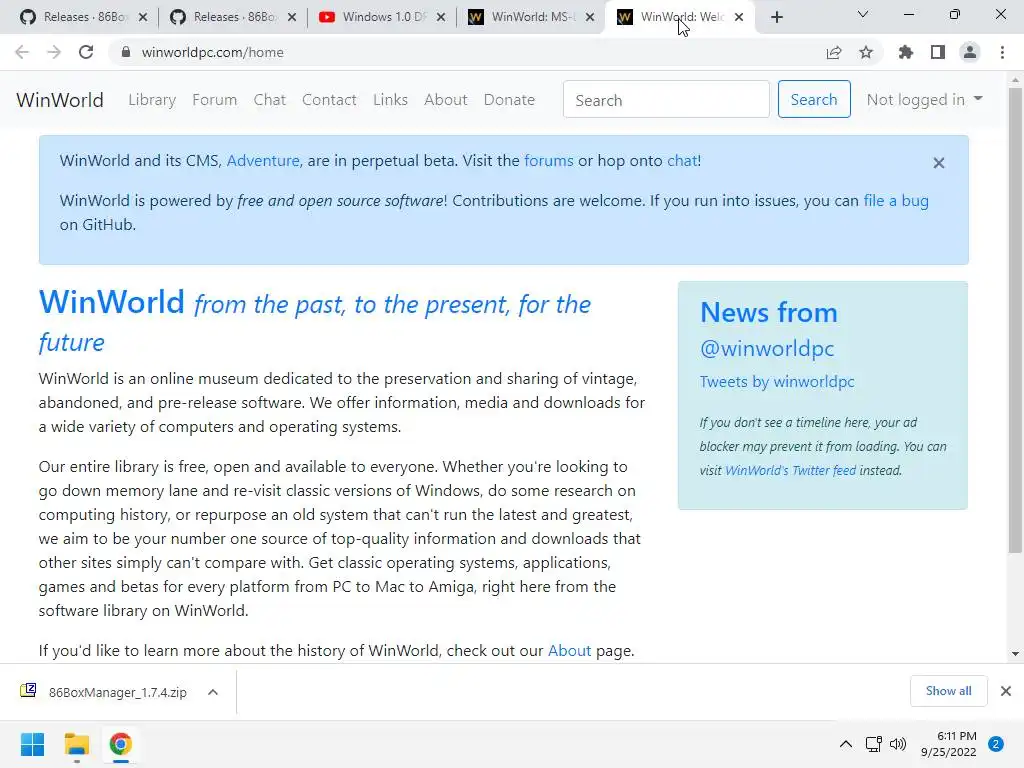
Task: Open the Chrome three-dot menu
Action: click(x=1002, y=52)
